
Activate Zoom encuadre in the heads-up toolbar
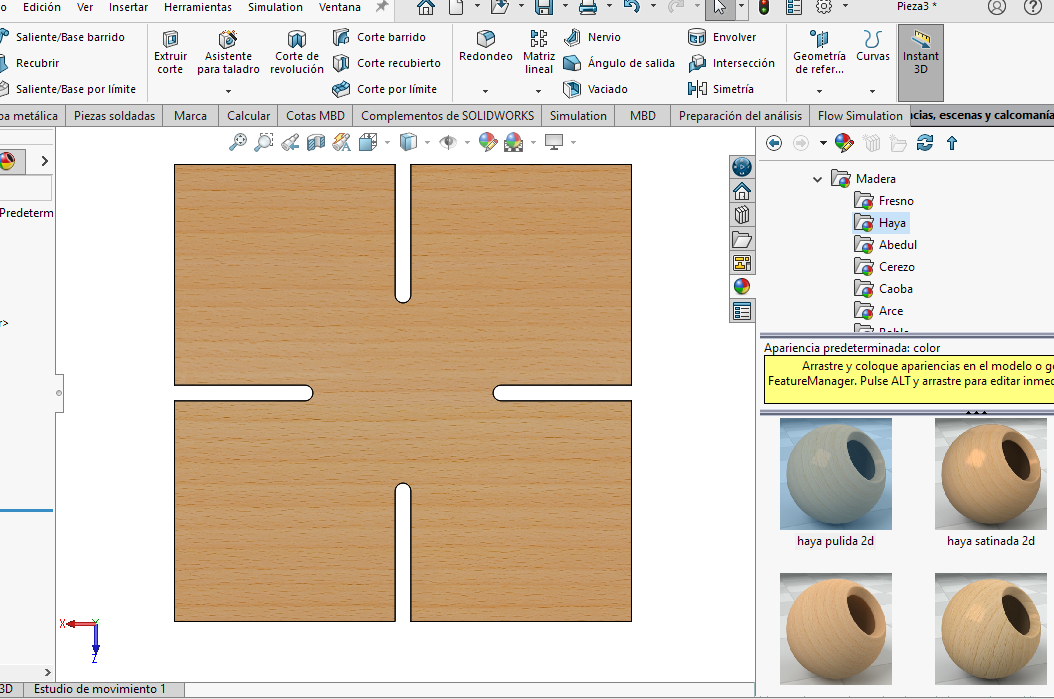[261, 141]
